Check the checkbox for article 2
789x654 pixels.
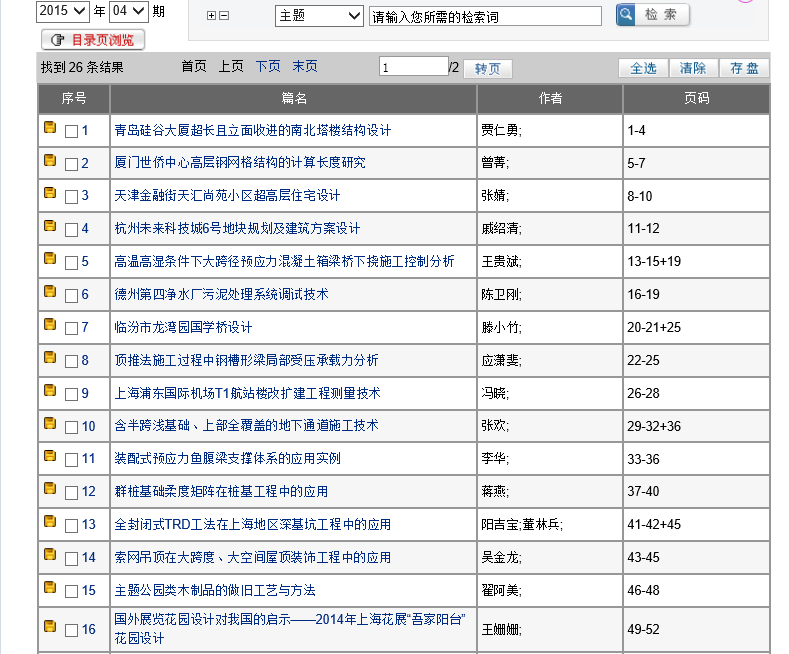pos(71,164)
